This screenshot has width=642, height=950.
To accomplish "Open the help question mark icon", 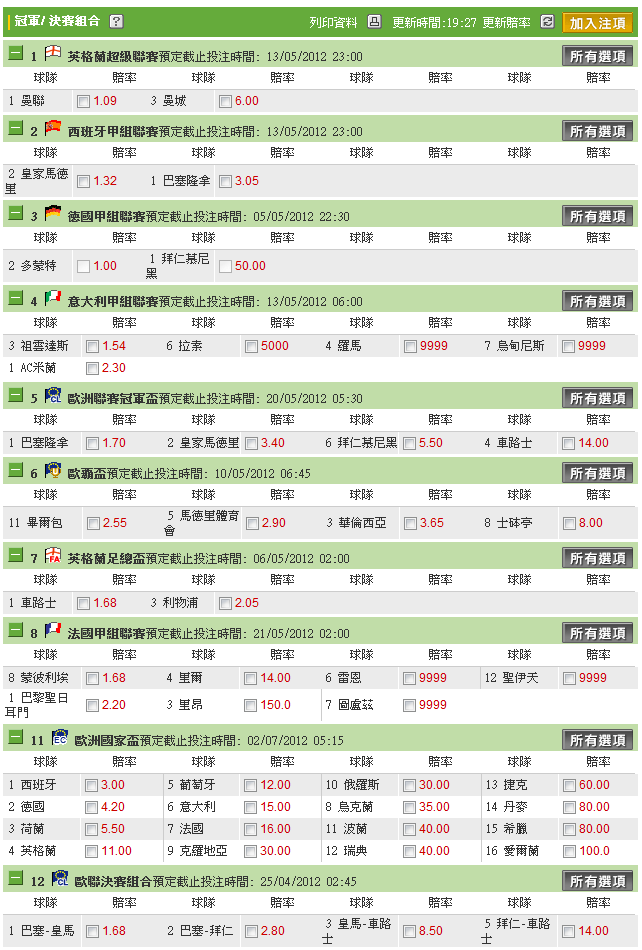I will click(x=116, y=21).
